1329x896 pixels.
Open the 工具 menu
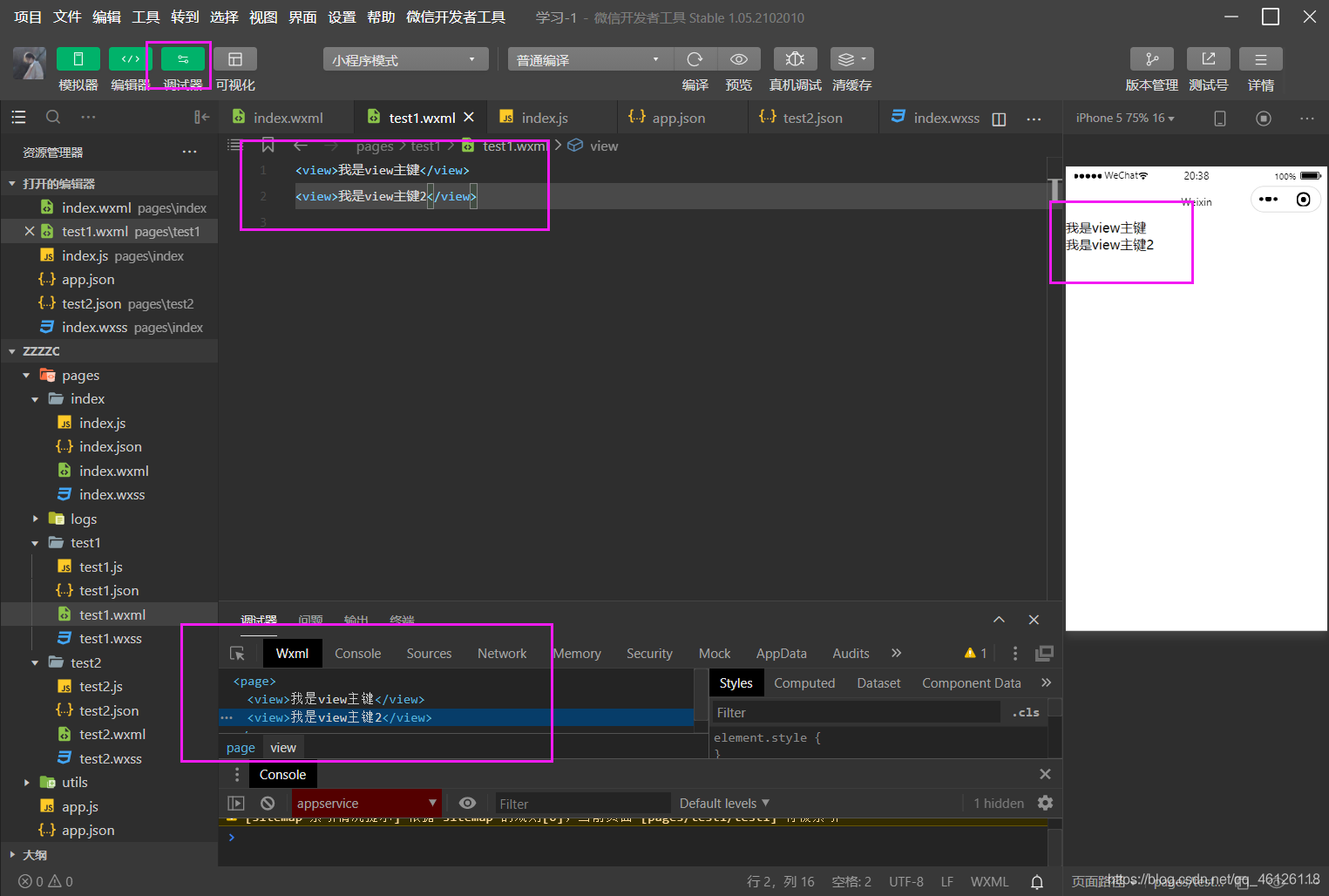click(146, 17)
